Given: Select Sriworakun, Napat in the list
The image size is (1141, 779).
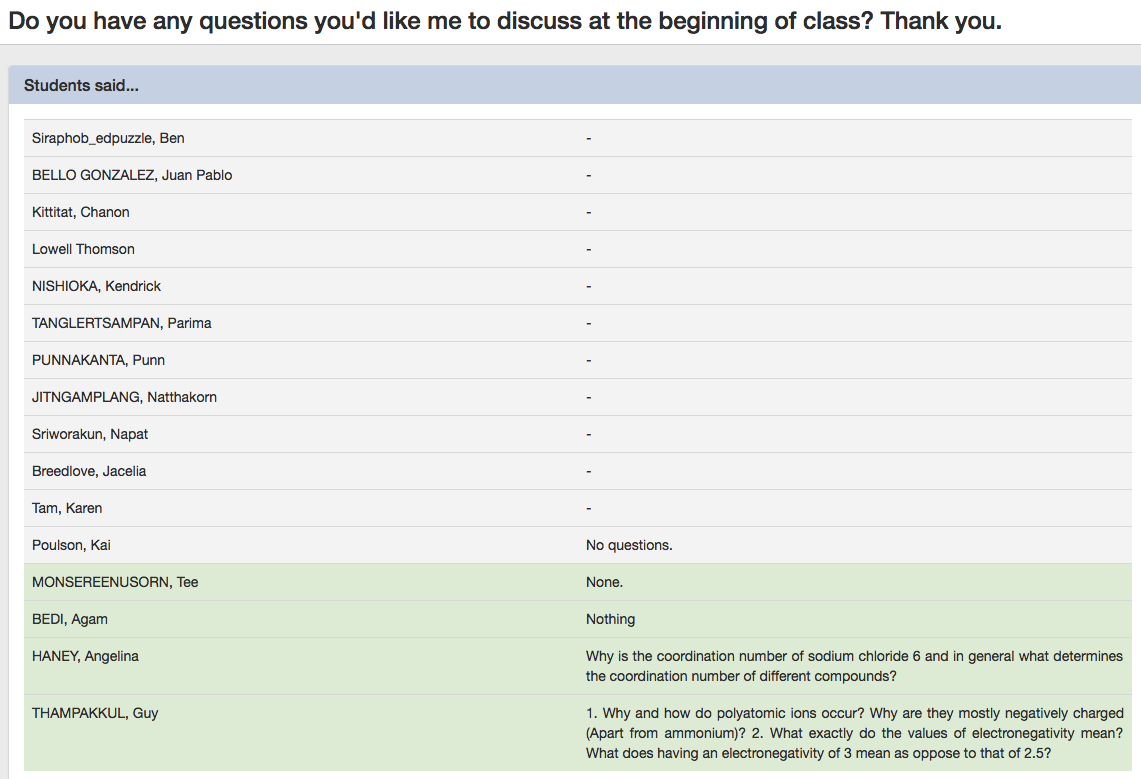Looking at the screenshot, I should pos(90,434).
